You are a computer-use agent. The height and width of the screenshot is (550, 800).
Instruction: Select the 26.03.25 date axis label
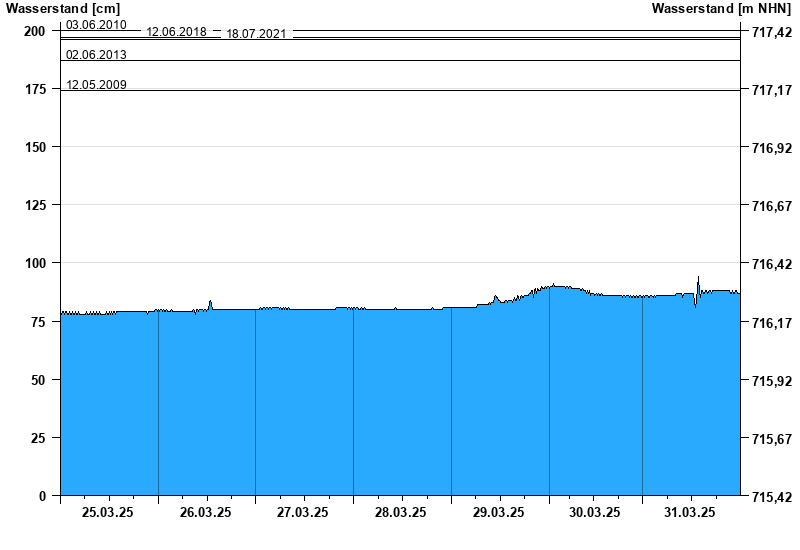tap(205, 512)
